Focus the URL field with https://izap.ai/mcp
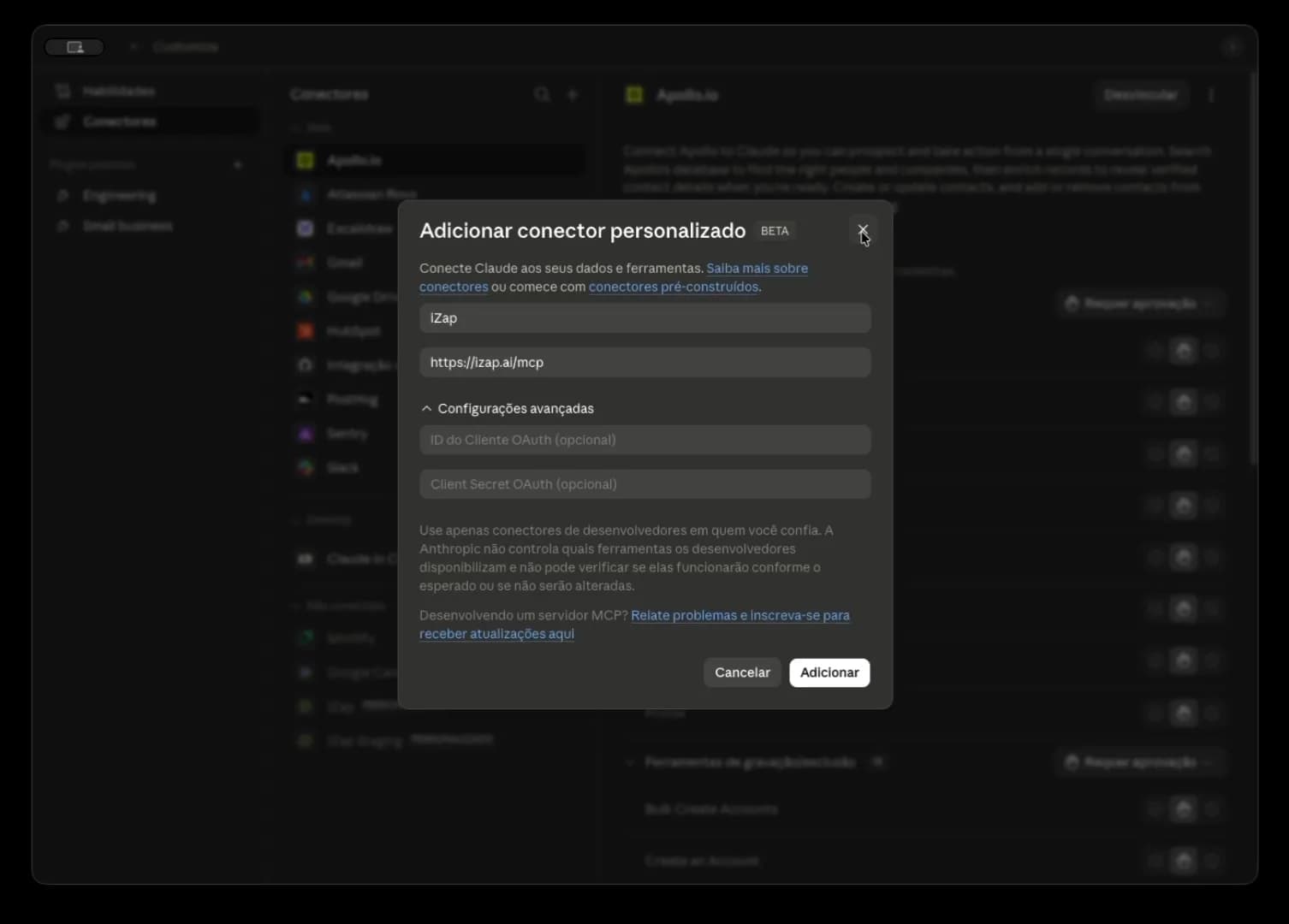 [645, 363]
